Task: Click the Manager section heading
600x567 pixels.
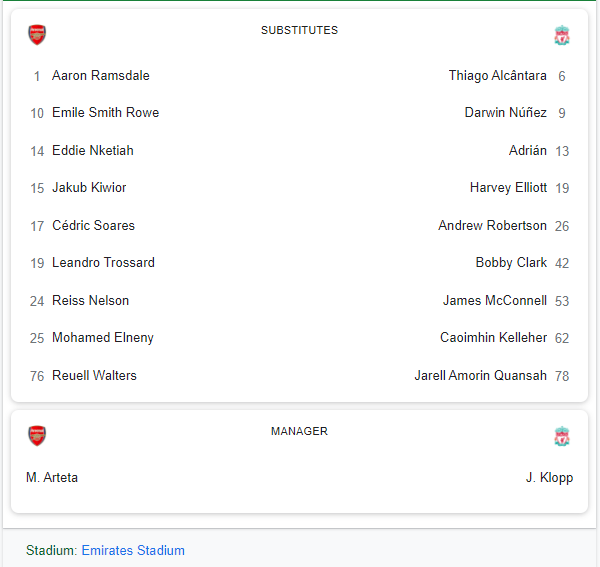Action: click(299, 431)
